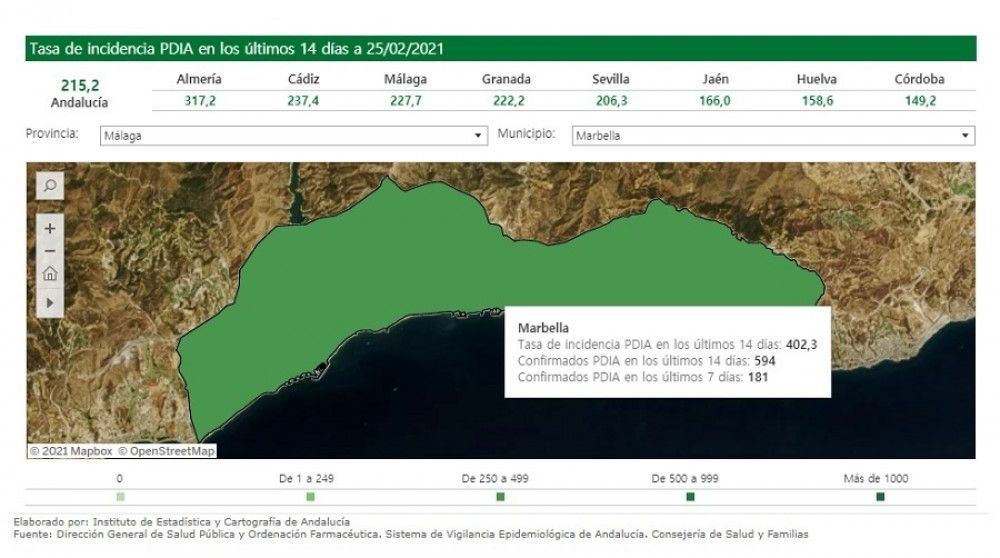Click the legend label De 1 a 249
1000x558 pixels.
tap(306, 478)
